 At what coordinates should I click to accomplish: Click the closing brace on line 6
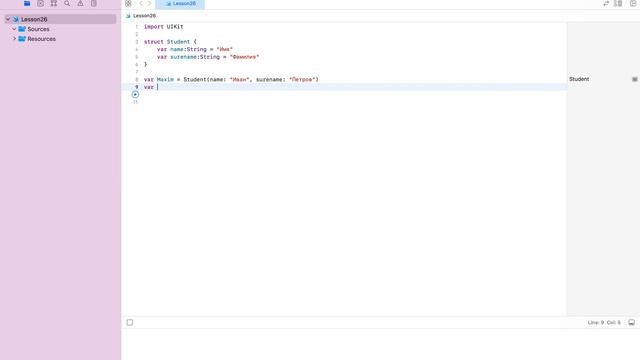pyautogui.click(x=145, y=64)
